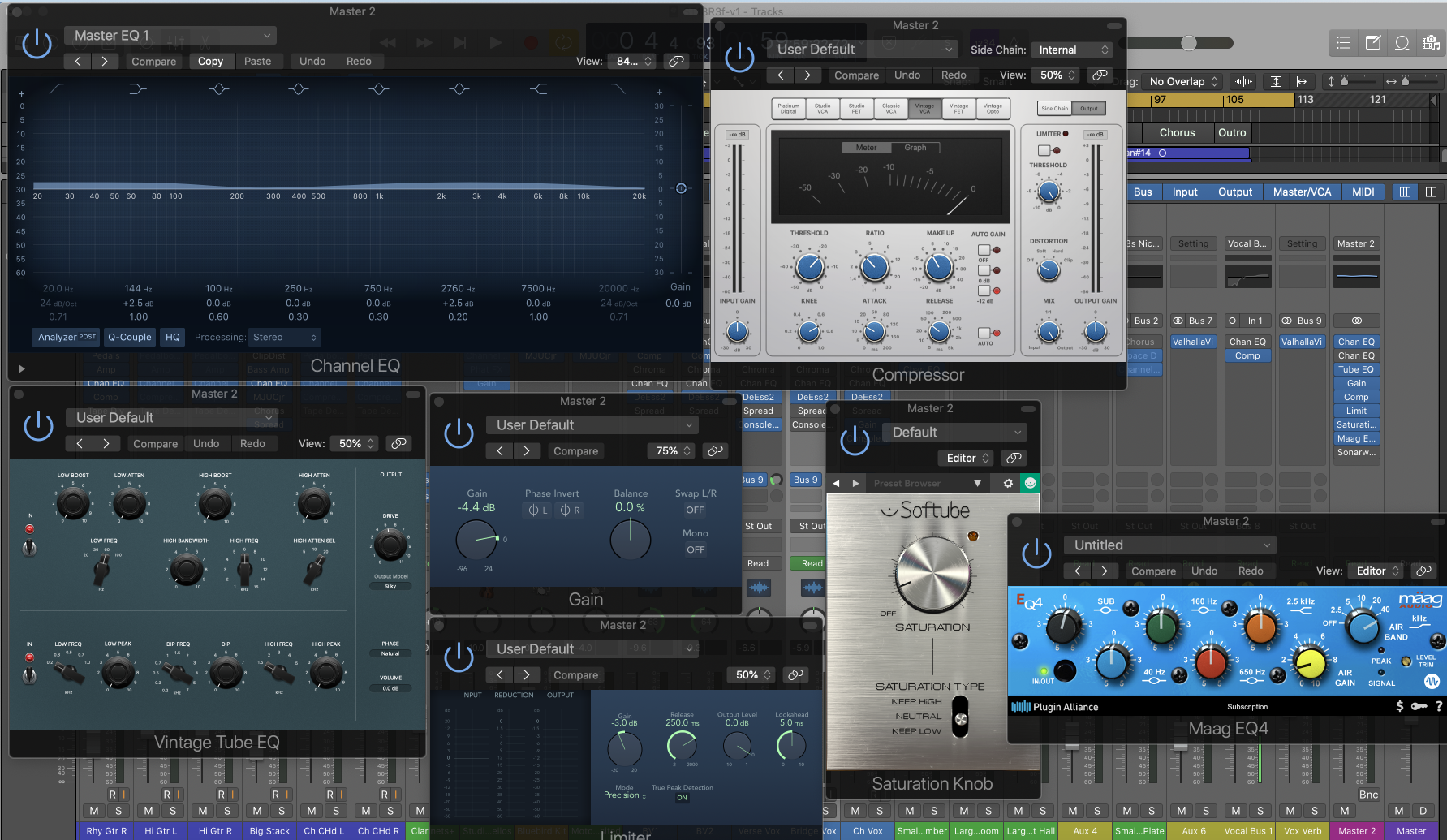Toggle Analyzer in Channel EQ
Image resolution: width=1447 pixels, height=840 pixels.
coord(67,337)
